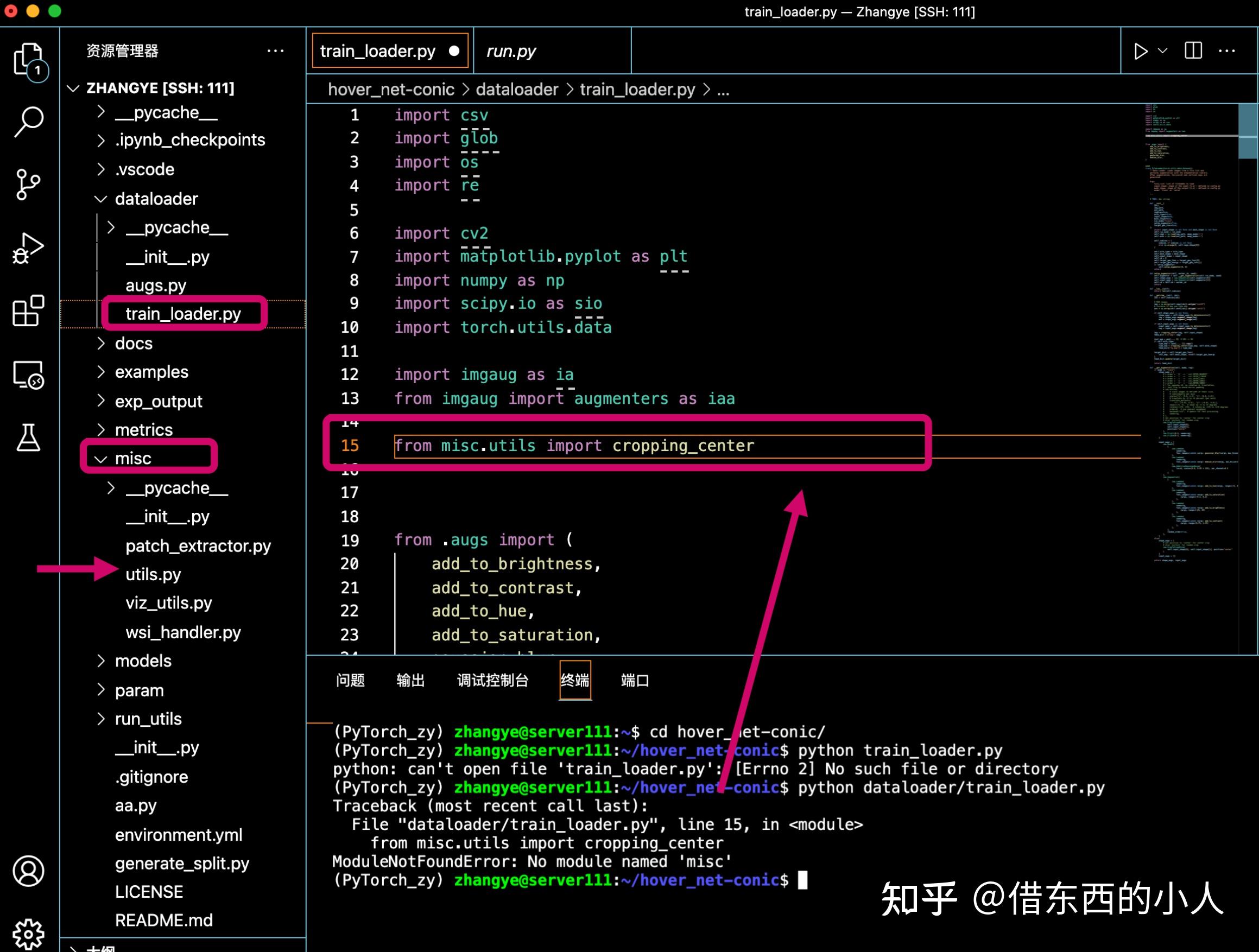Open the 端口 panel tab

click(x=634, y=681)
